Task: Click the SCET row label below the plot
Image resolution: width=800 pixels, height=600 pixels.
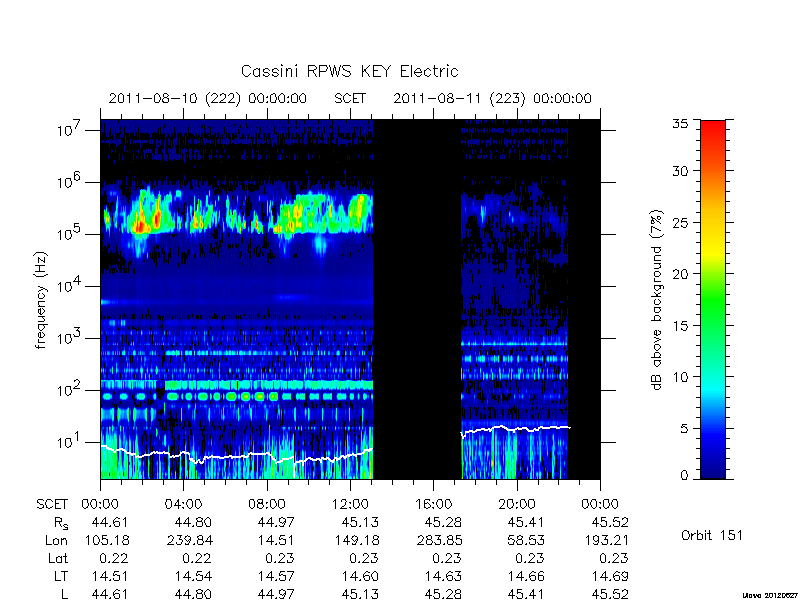Action: (x=52, y=504)
